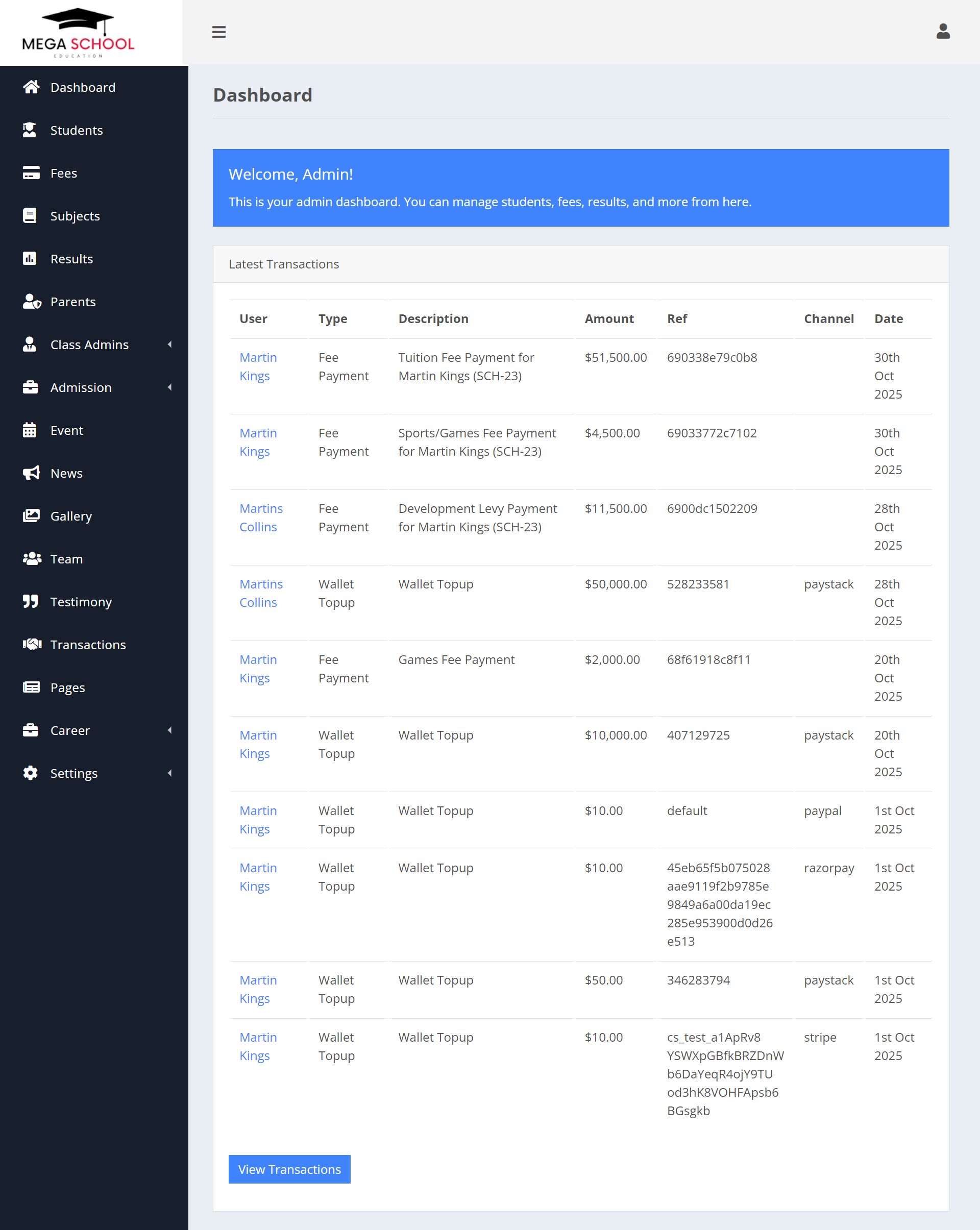Open the user profile icon
This screenshot has height=1230, width=980.
943,31
